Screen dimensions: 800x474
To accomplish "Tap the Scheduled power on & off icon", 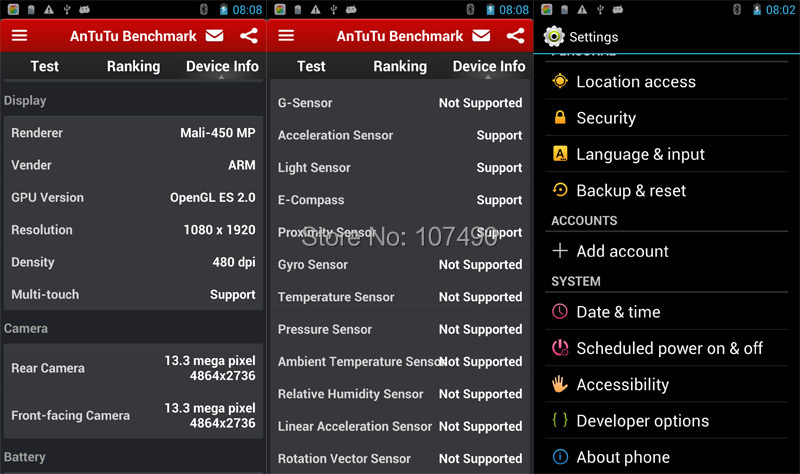I will point(560,347).
